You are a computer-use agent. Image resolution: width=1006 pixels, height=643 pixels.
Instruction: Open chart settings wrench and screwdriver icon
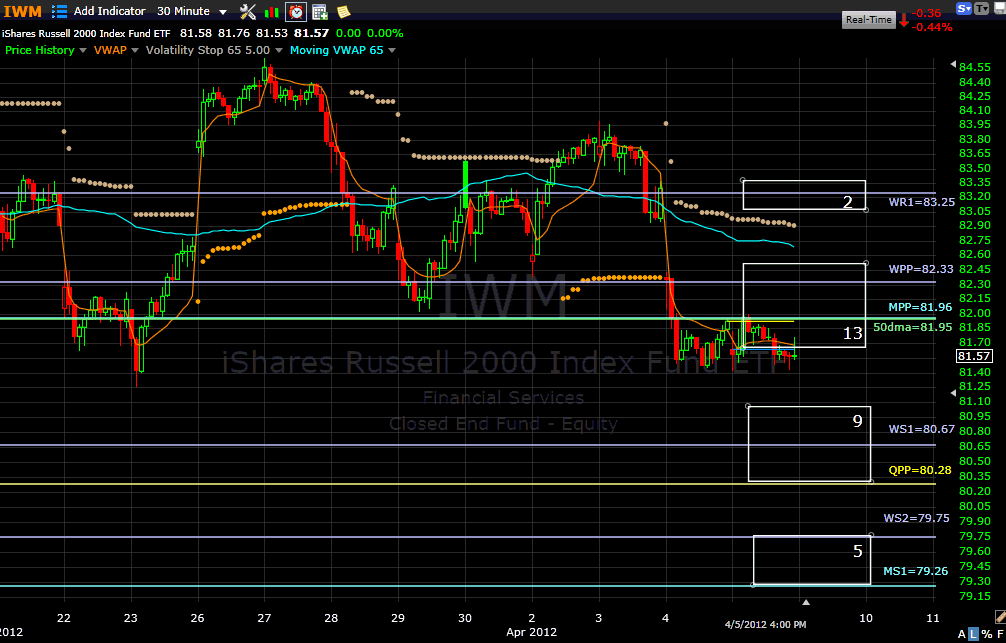tap(248, 11)
